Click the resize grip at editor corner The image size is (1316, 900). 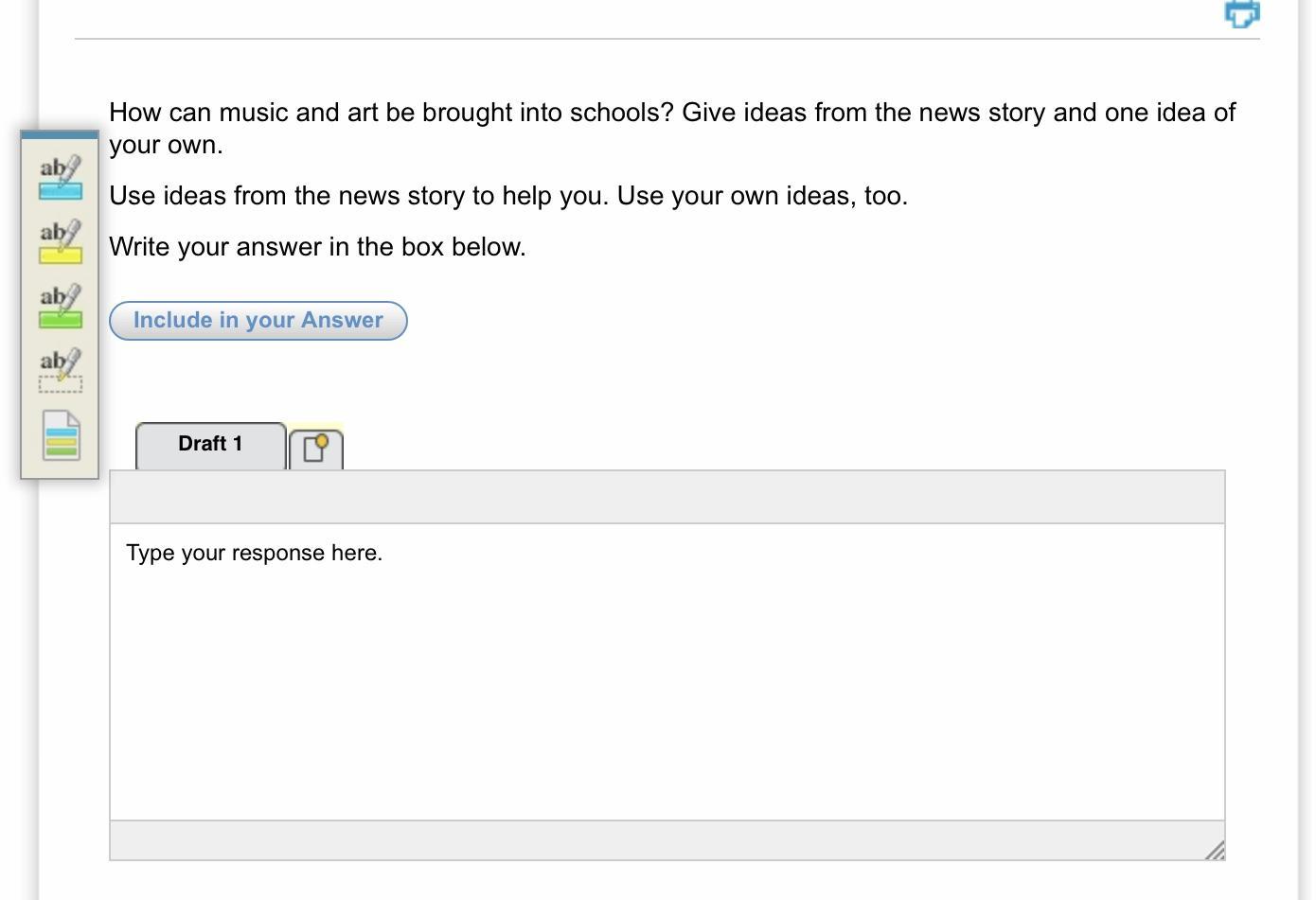coord(1215,850)
